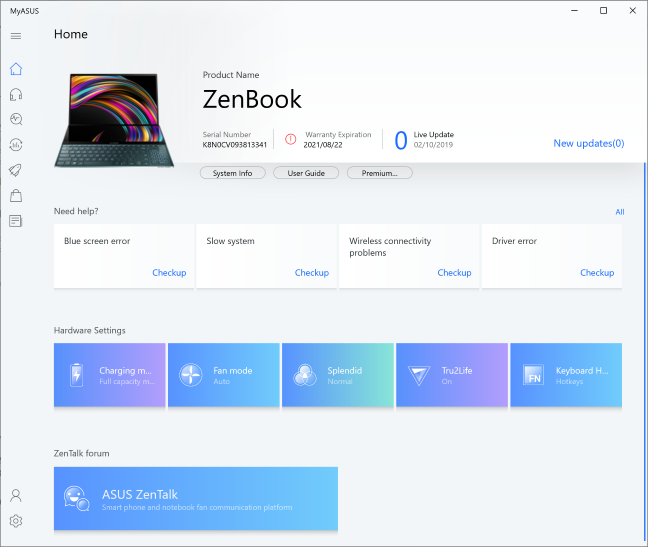
Task: Run Checkup for Driver error
Action: (597, 273)
